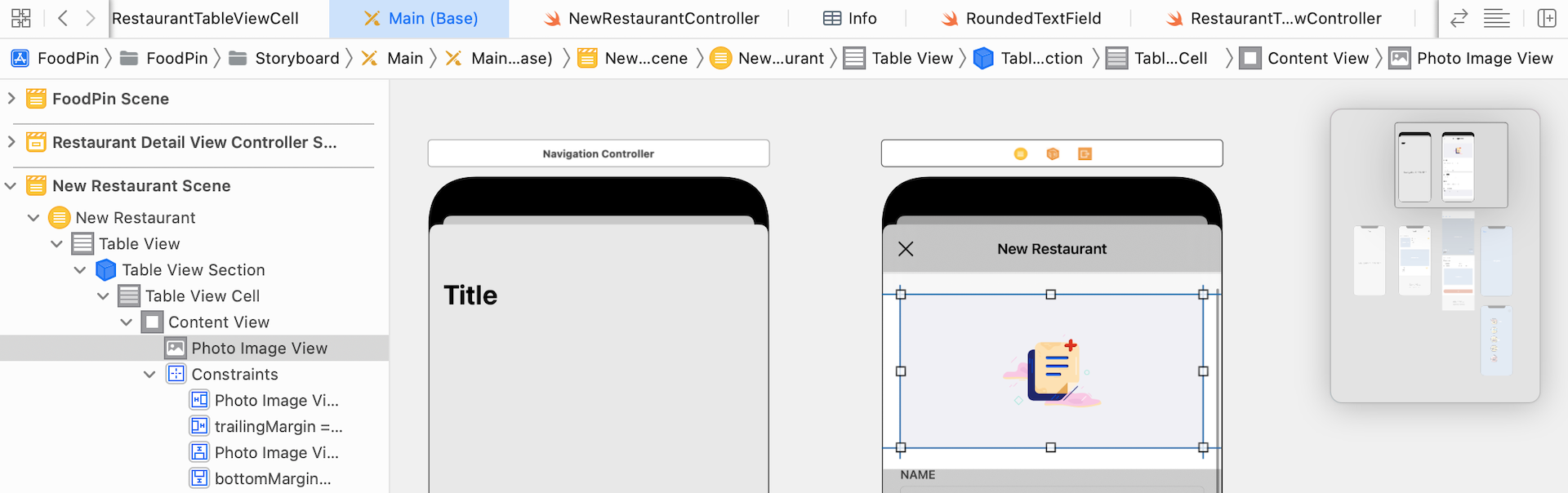Expand the FoodPin Scene
Screen dimensions: 1568x493
[11, 99]
